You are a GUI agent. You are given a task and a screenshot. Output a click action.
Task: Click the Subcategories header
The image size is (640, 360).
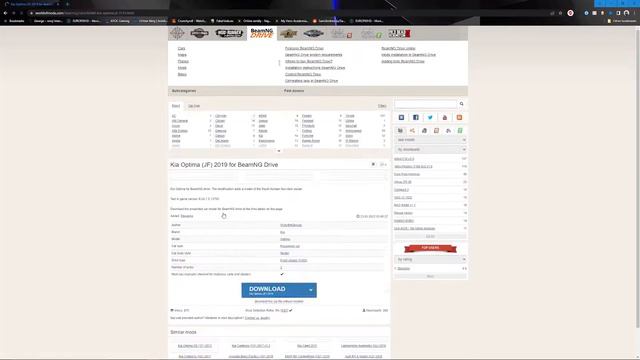pyautogui.click(x=184, y=91)
